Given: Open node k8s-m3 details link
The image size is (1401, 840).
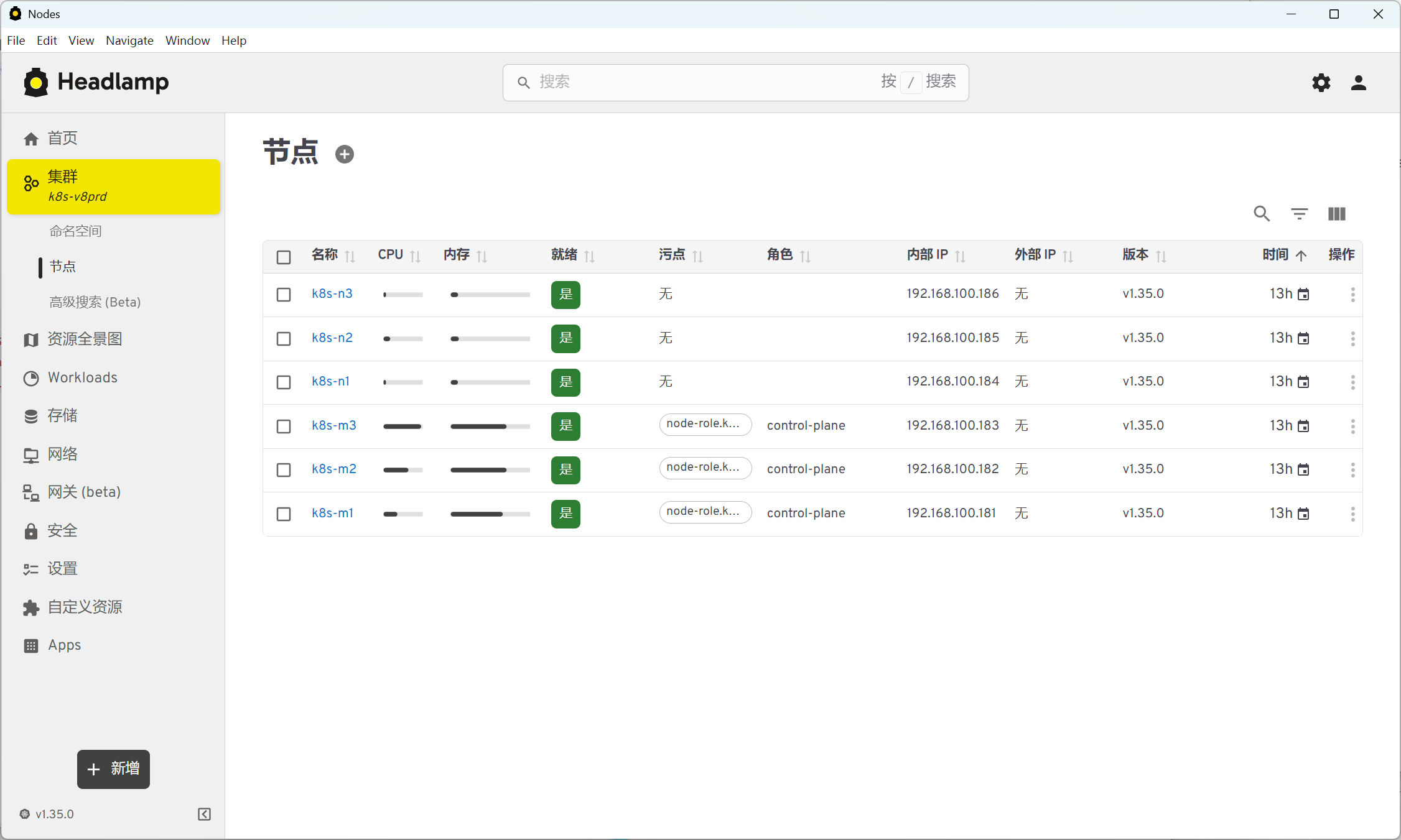Looking at the screenshot, I should (x=334, y=425).
